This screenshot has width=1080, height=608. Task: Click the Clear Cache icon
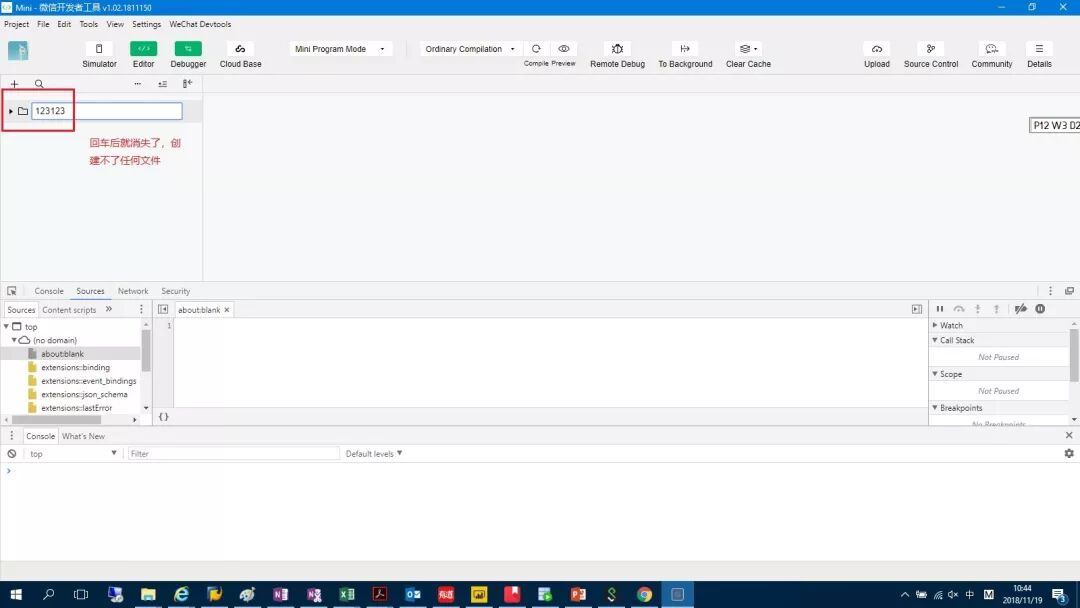(748, 49)
